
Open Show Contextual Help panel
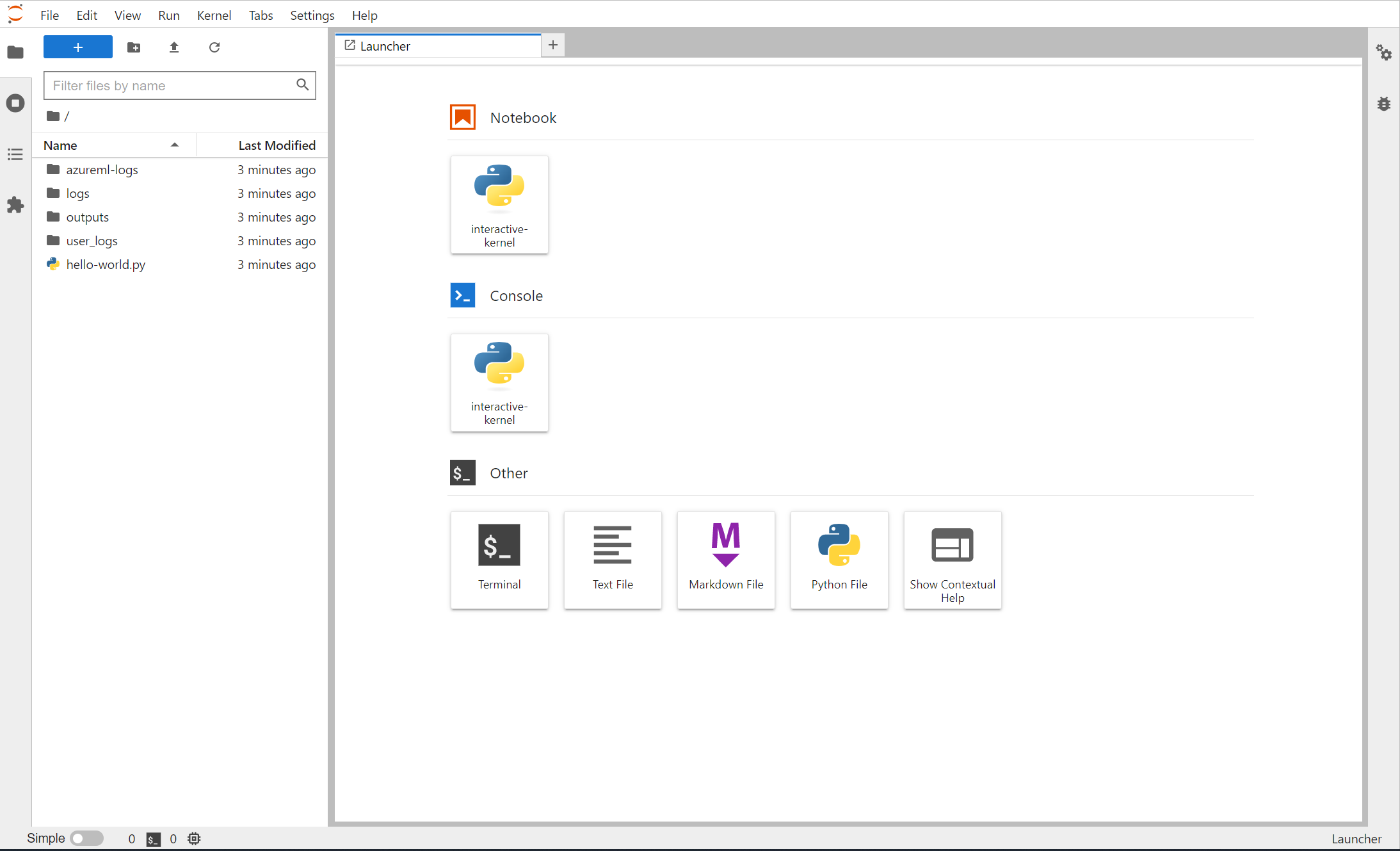pyautogui.click(x=952, y=559)
